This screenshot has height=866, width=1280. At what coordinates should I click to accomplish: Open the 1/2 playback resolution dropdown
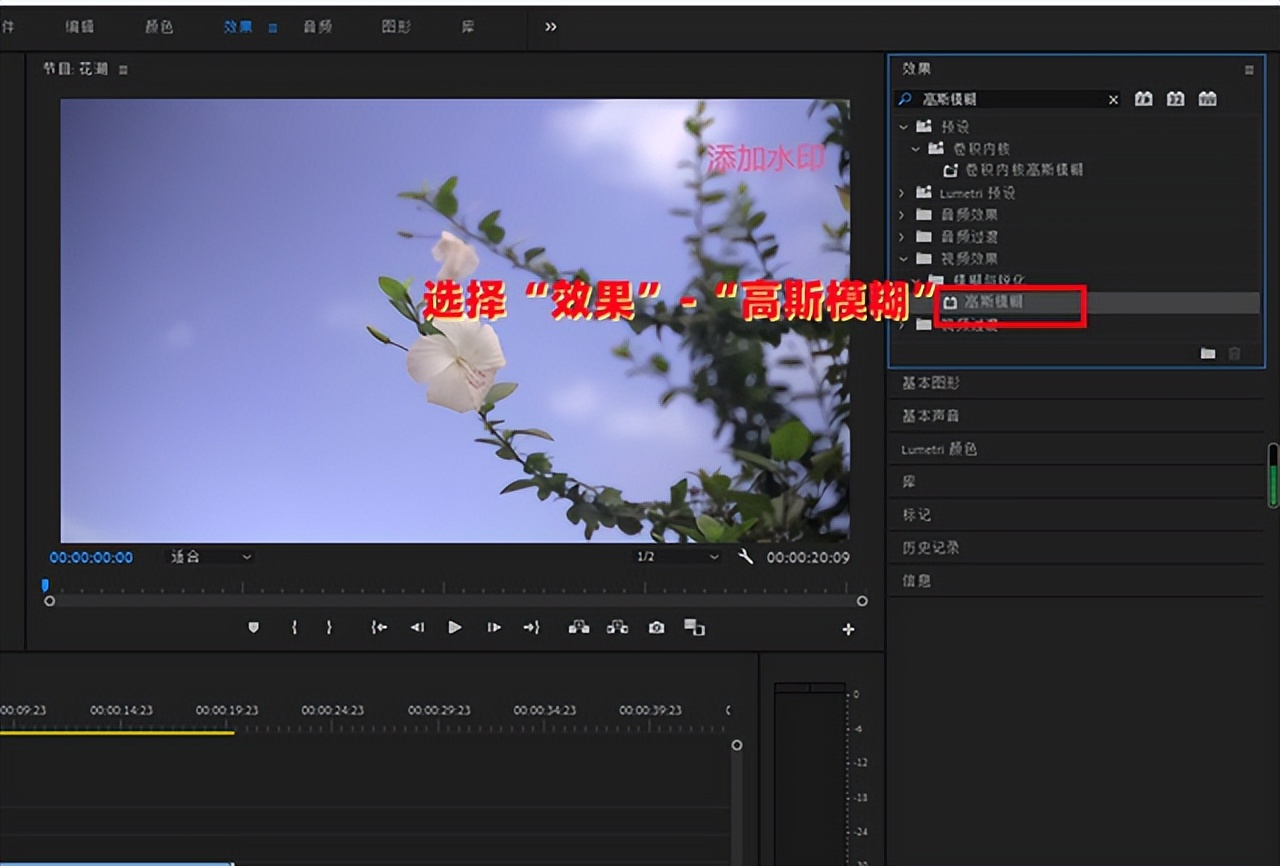point(678,556)
